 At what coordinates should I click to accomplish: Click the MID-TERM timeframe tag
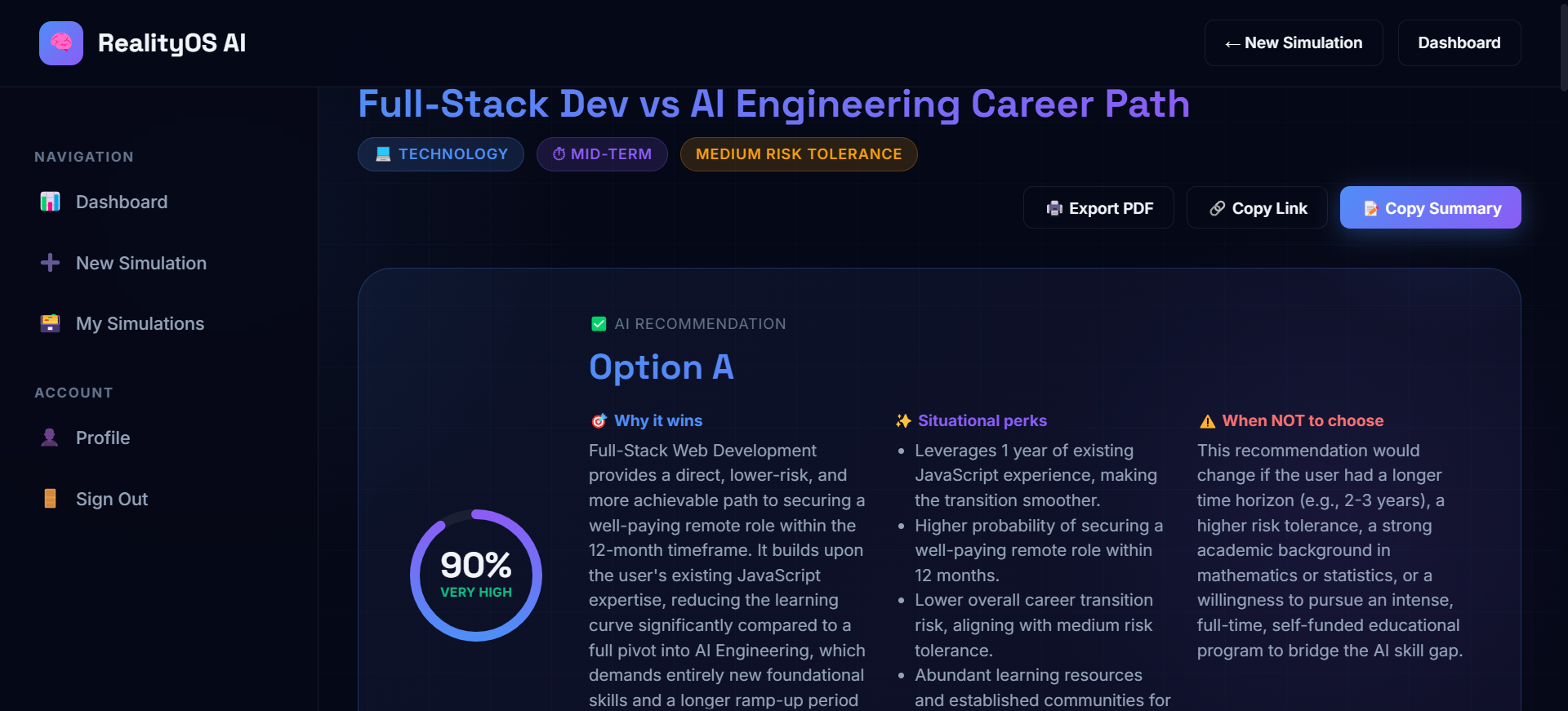tap(602, 154)
